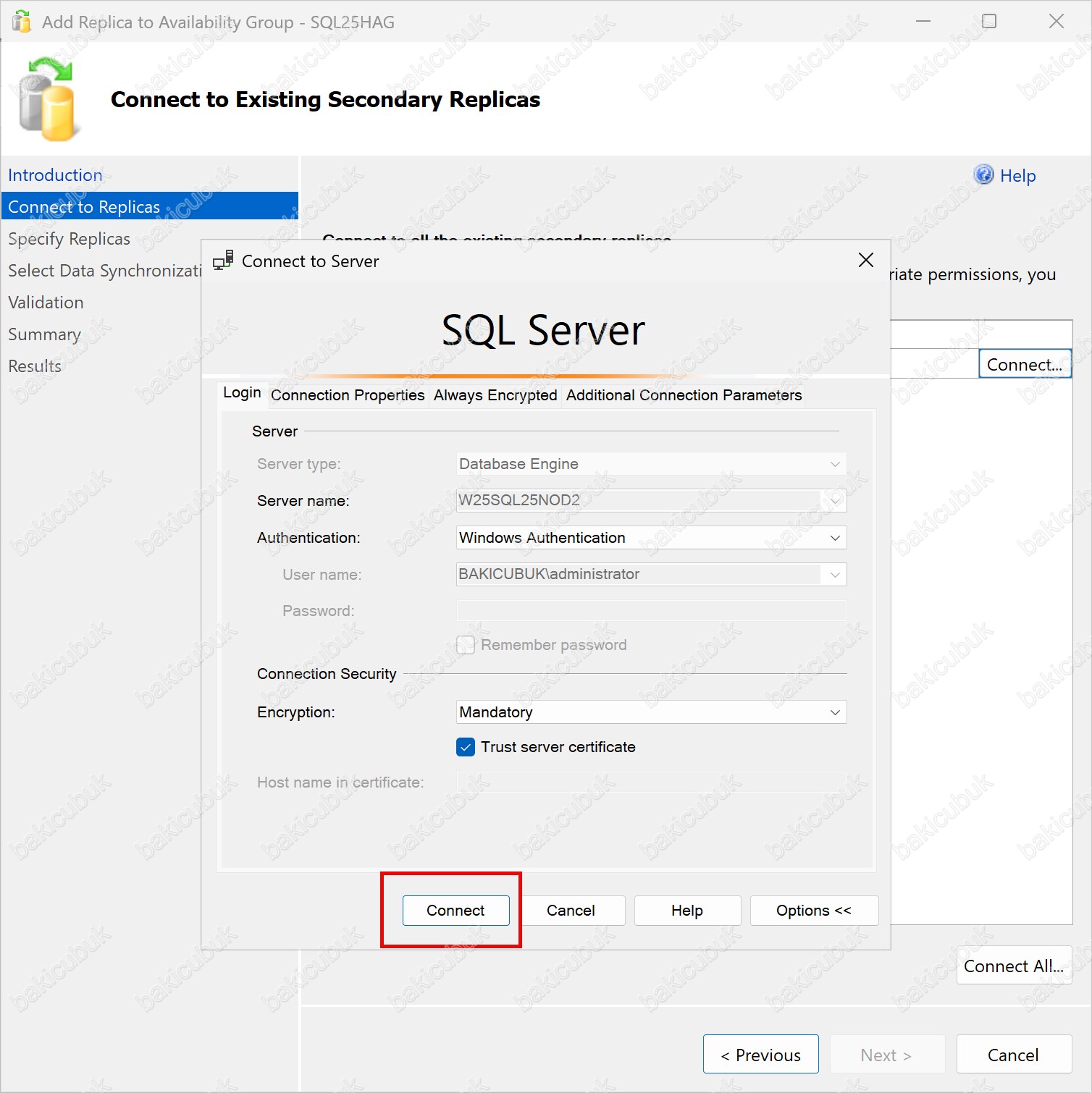Toggle the Remember password checkbox

466,645
